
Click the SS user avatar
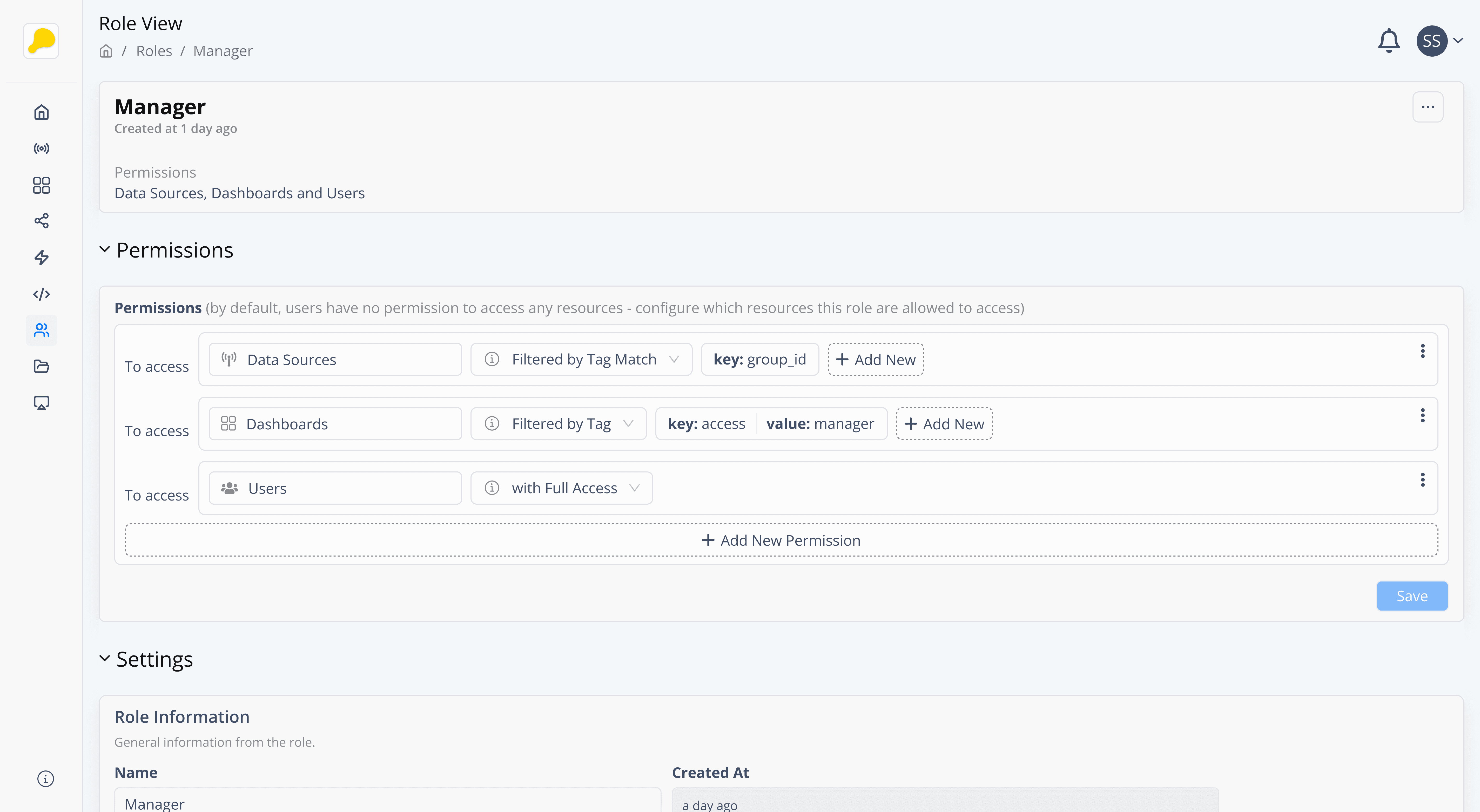[1432, 41]
